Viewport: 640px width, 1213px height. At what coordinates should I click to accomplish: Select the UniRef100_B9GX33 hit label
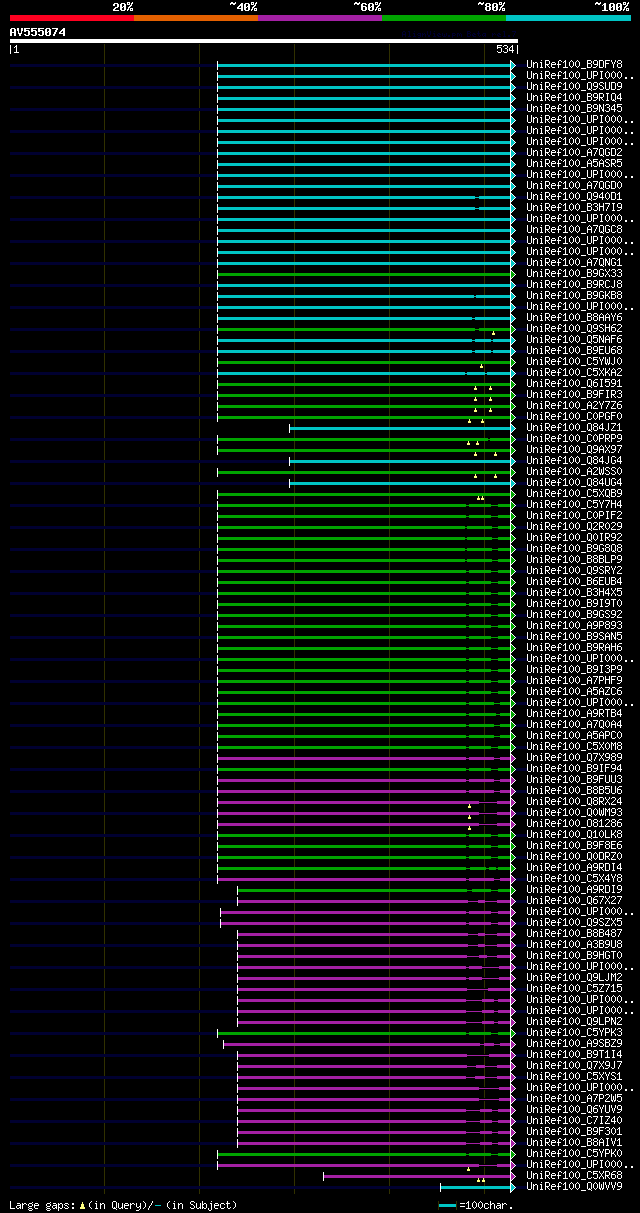pyautogui.click(x=575, y=273)
